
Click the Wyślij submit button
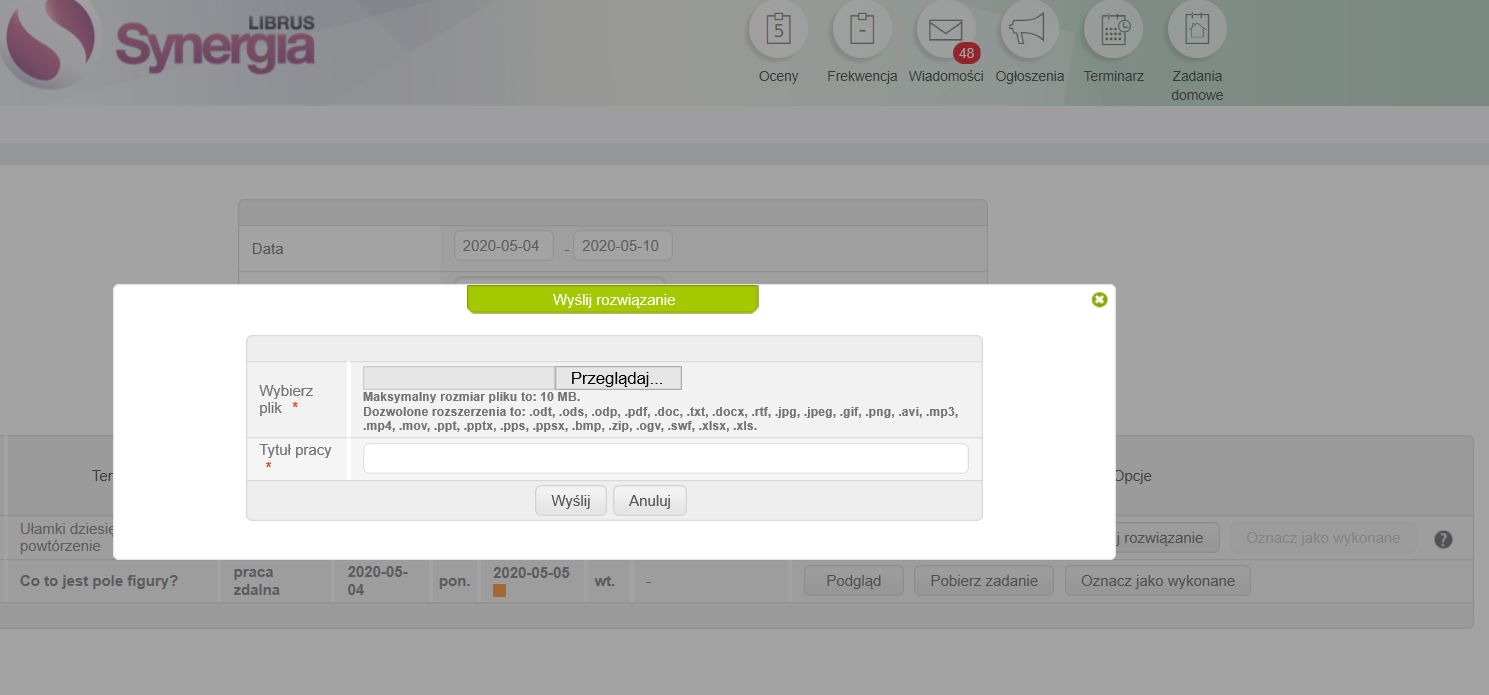(x=571, y=501)
